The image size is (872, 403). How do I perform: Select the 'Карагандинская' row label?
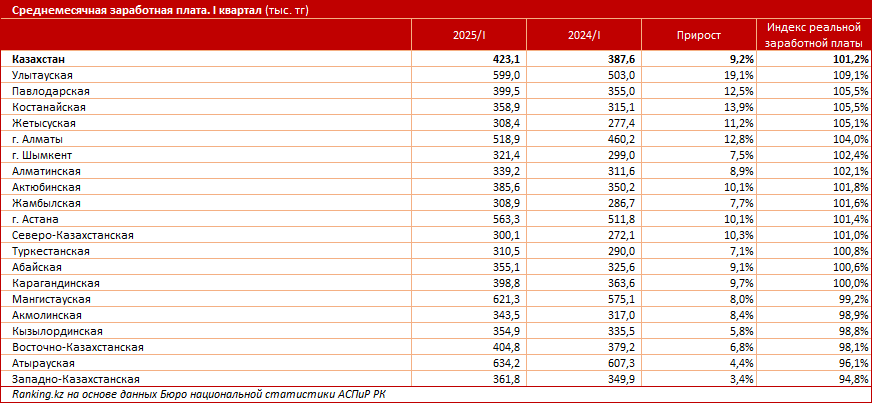pos(55,283)
